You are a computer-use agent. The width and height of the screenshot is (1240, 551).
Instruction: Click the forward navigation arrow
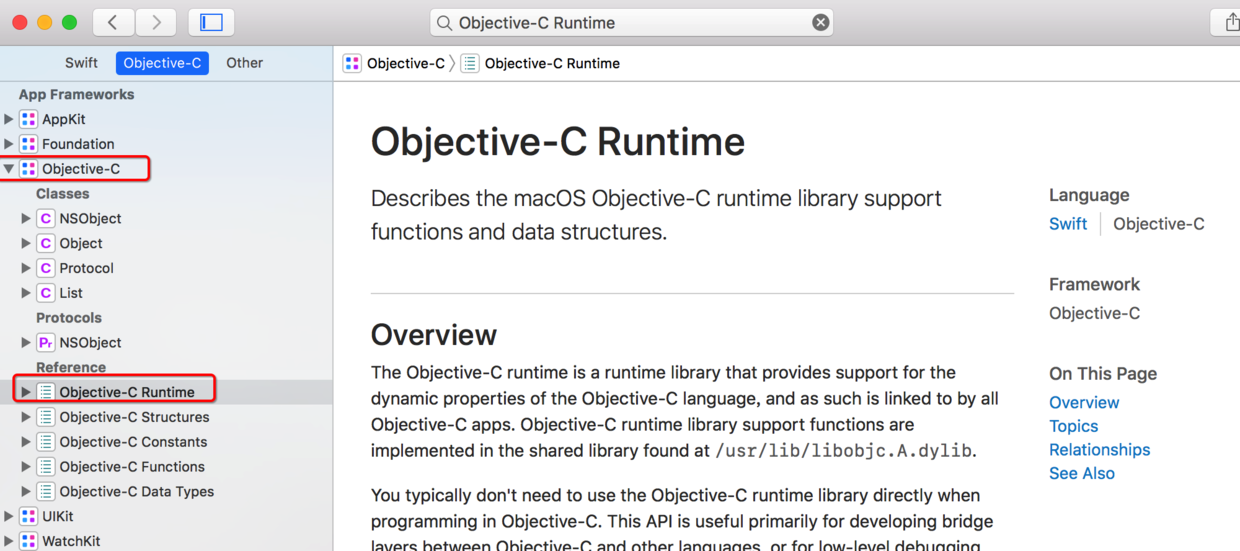pyautogui.click(x=155, y=22)
